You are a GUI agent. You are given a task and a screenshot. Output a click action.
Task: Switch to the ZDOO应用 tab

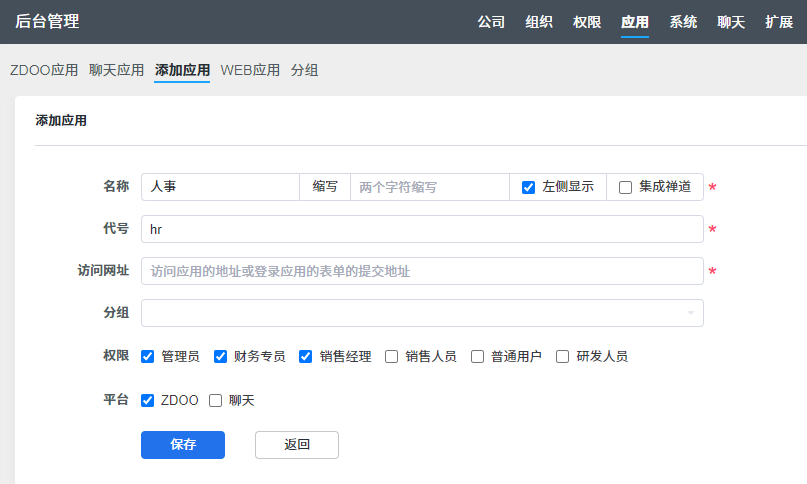coord(44,70)
